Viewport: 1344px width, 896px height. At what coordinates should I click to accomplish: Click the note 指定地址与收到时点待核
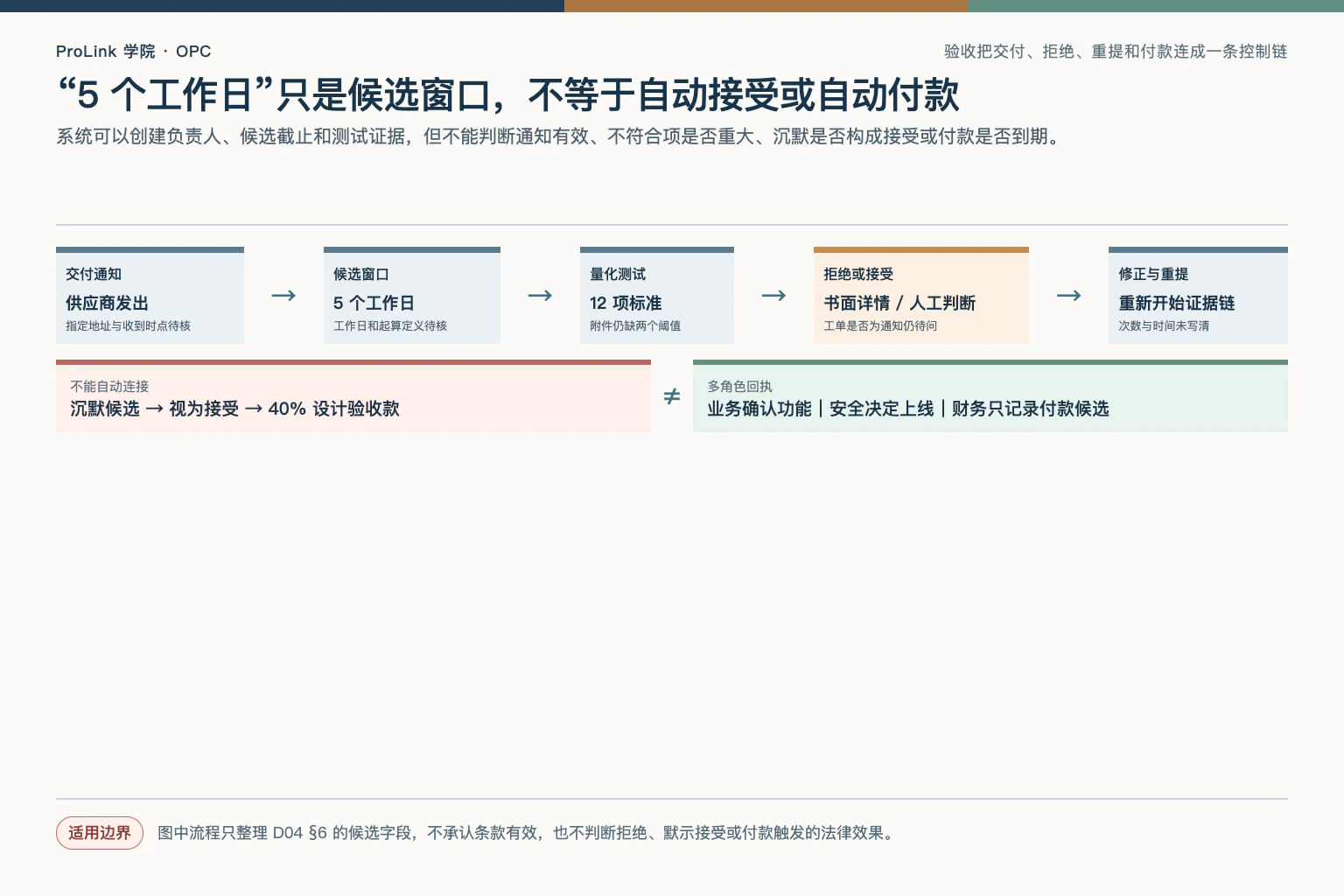pos(128,325)
